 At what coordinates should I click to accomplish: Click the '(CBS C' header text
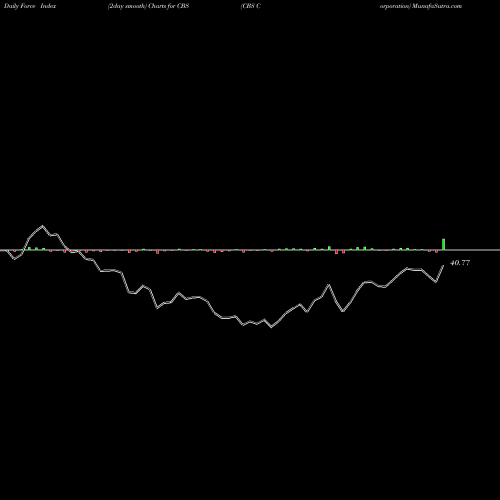click(x=250, y=6)
